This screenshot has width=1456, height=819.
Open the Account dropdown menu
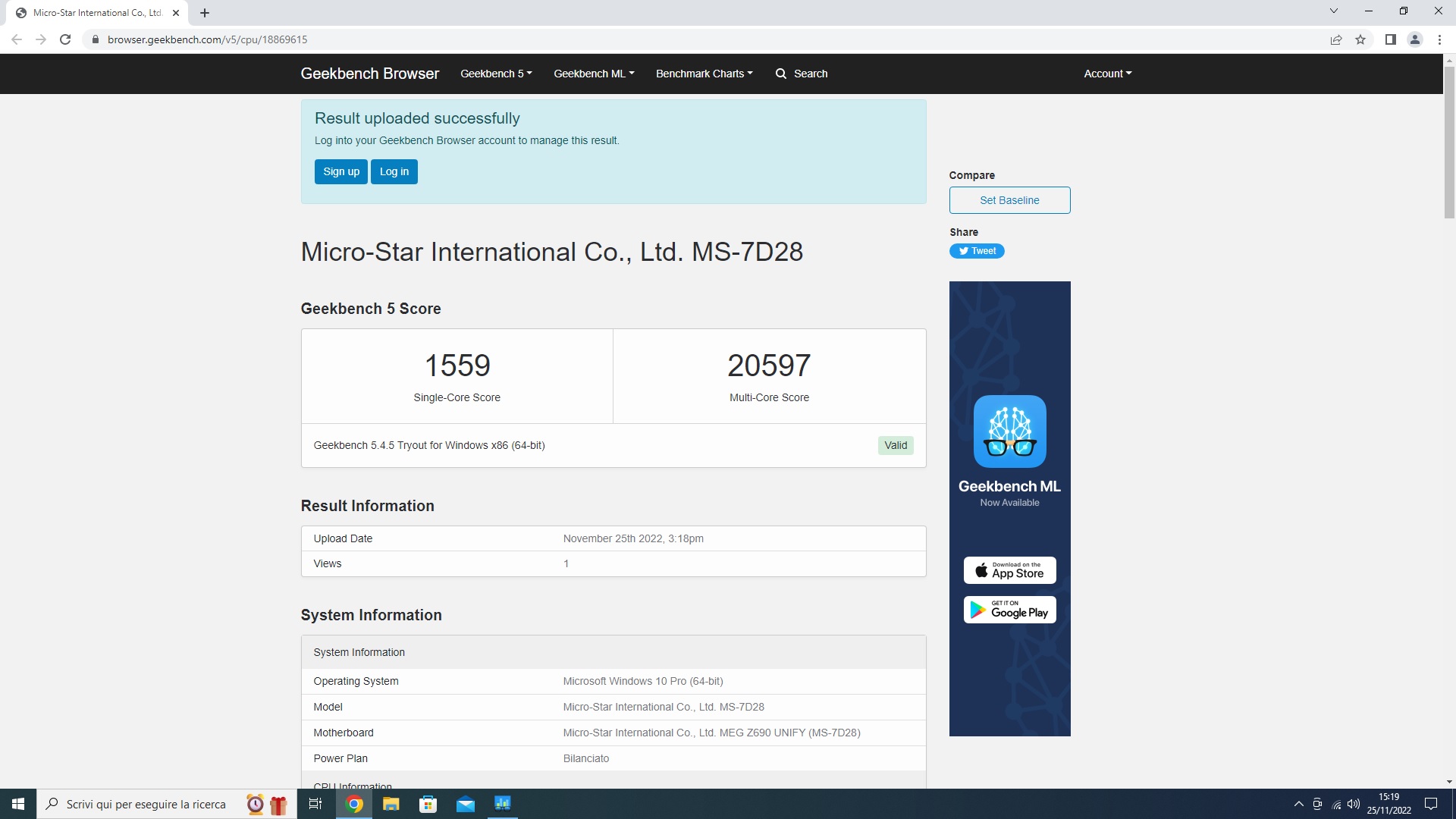pyautogui.click(x=1107, y=74)
